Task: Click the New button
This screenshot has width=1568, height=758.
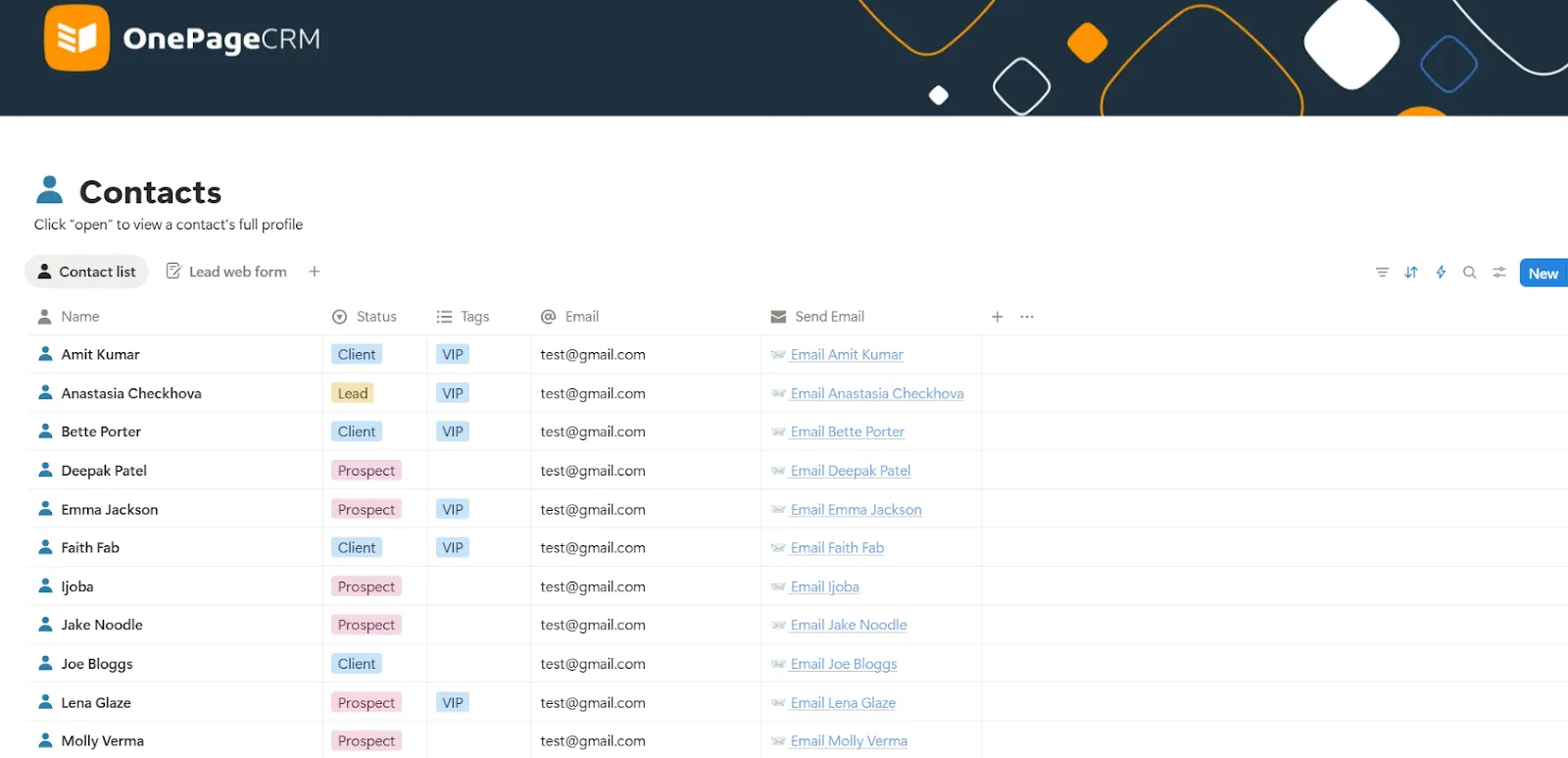Action: 1543,273
